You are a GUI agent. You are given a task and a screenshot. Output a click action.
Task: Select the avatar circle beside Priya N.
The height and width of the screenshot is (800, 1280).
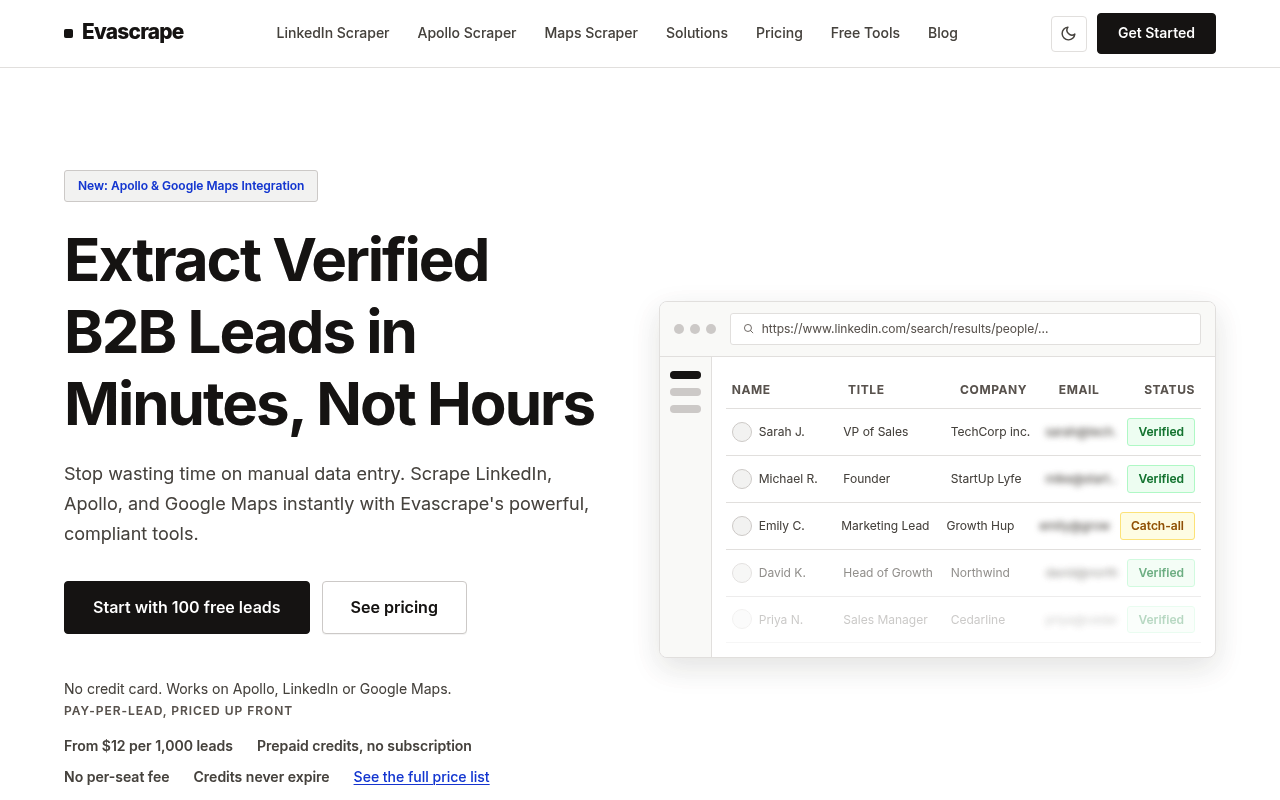[742, 620]
